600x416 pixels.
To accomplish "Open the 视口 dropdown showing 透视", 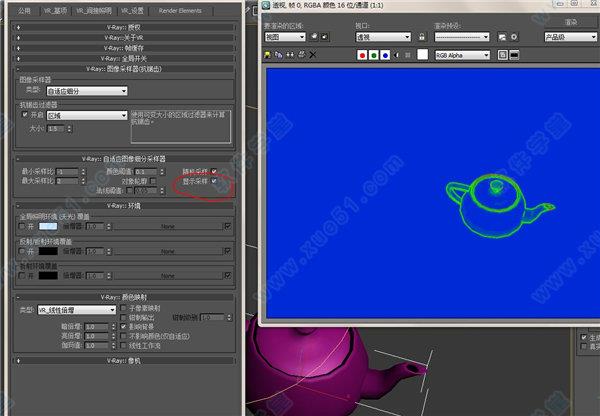I will coord(383,37).
